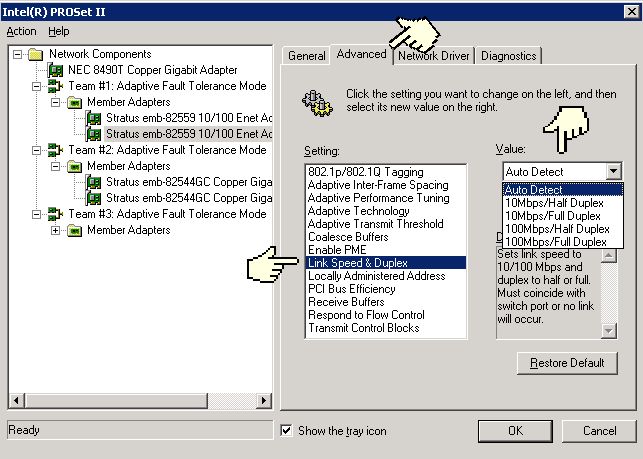Switch to the General tab
Image resolution: width=643 pixels, height=459 pixels.
(307, 56)
